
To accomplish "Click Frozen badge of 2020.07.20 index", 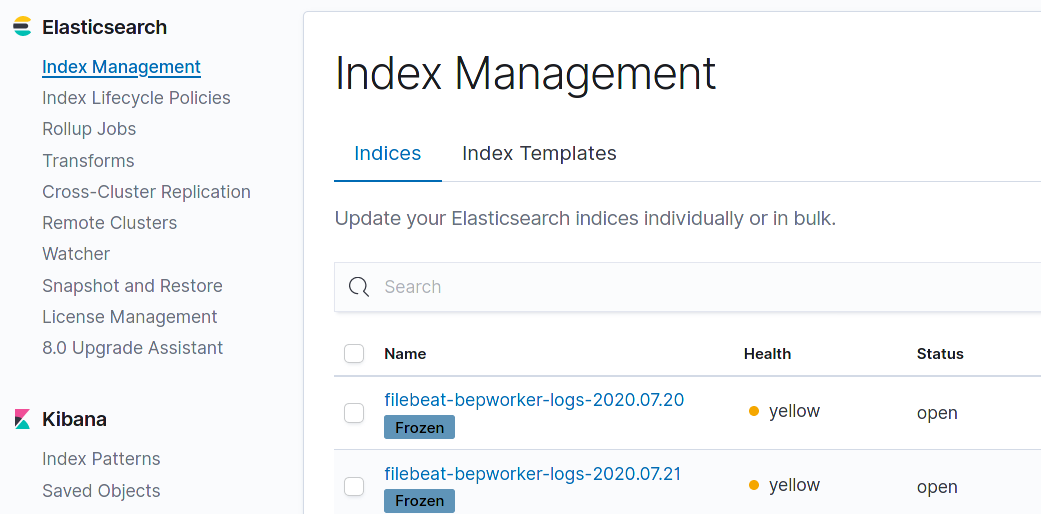I will coord(420,428).
